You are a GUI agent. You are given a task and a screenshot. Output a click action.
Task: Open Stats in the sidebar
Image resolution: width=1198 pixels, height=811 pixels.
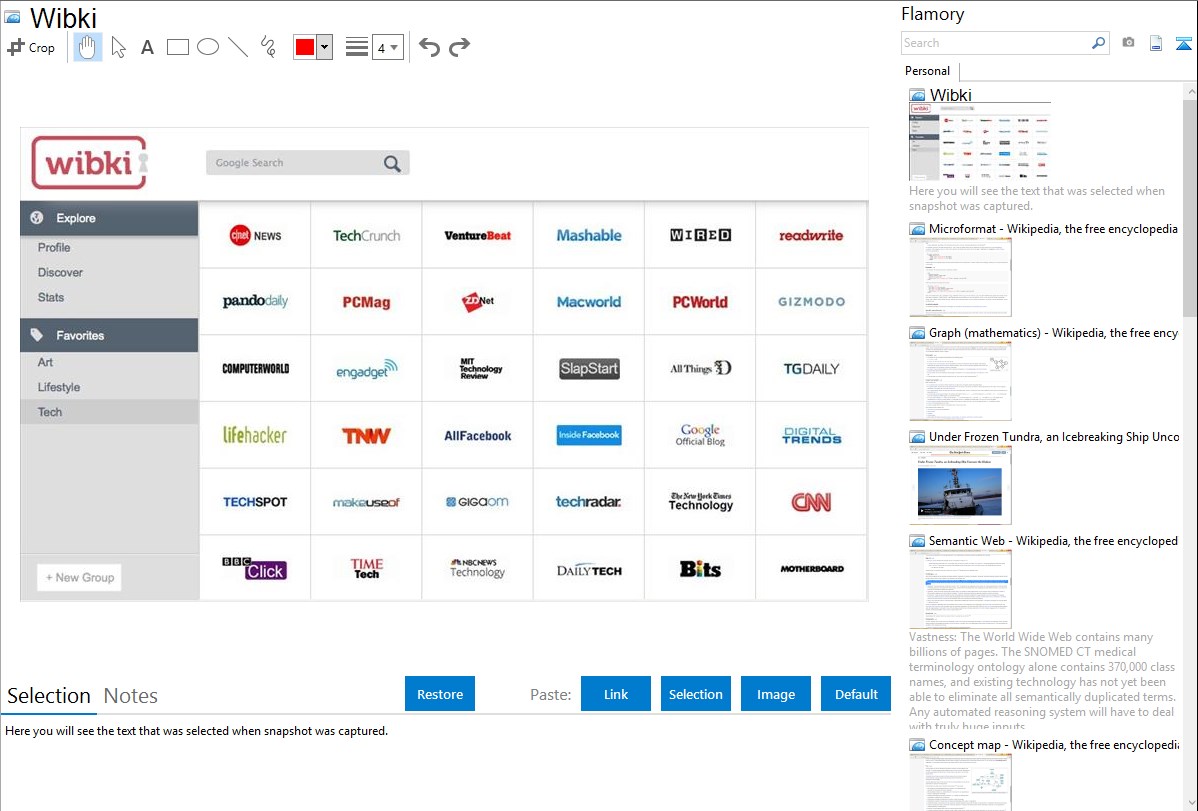51,297
